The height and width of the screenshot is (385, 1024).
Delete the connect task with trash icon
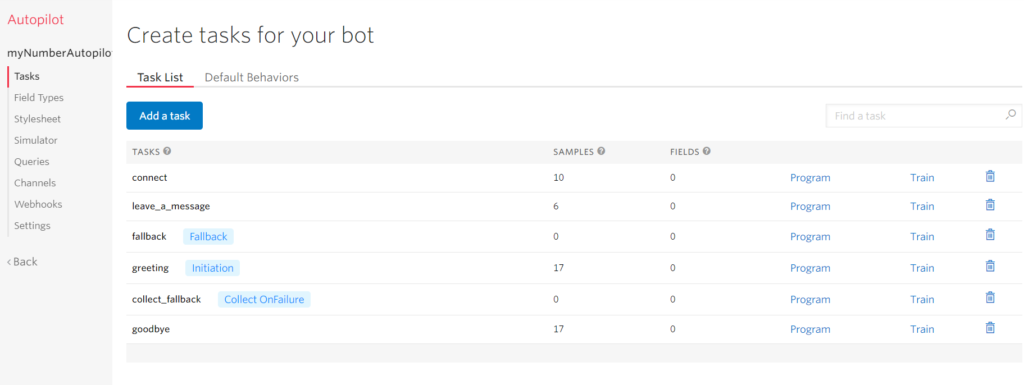click(989, 176)
